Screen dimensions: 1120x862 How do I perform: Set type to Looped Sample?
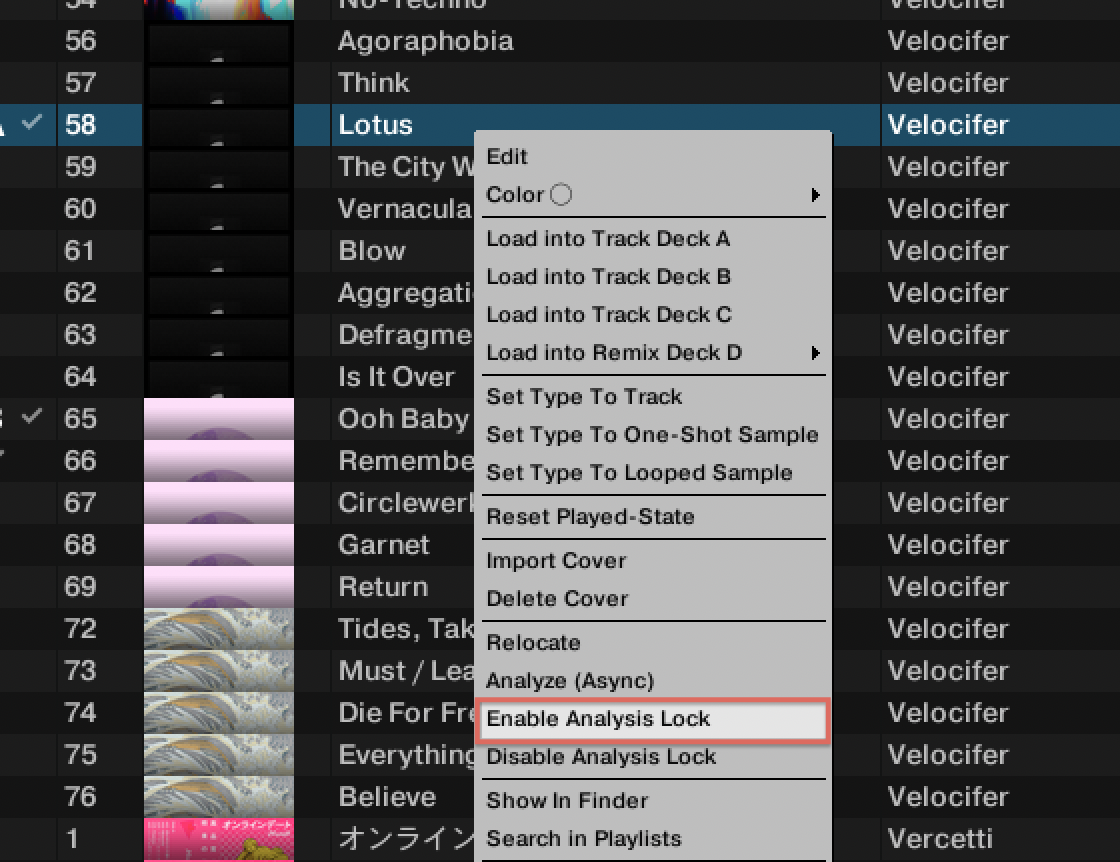(639, 473)
